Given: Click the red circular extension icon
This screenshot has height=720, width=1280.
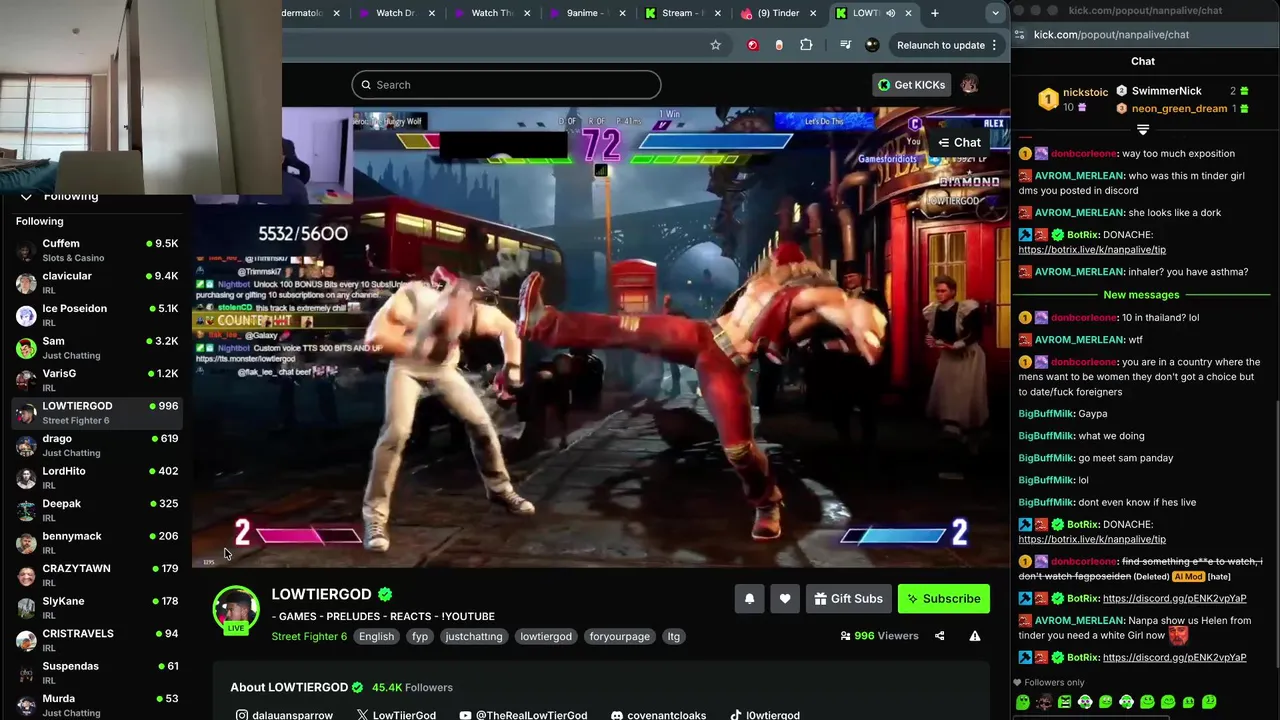Looking at the screenshot, I should [753, 45].
